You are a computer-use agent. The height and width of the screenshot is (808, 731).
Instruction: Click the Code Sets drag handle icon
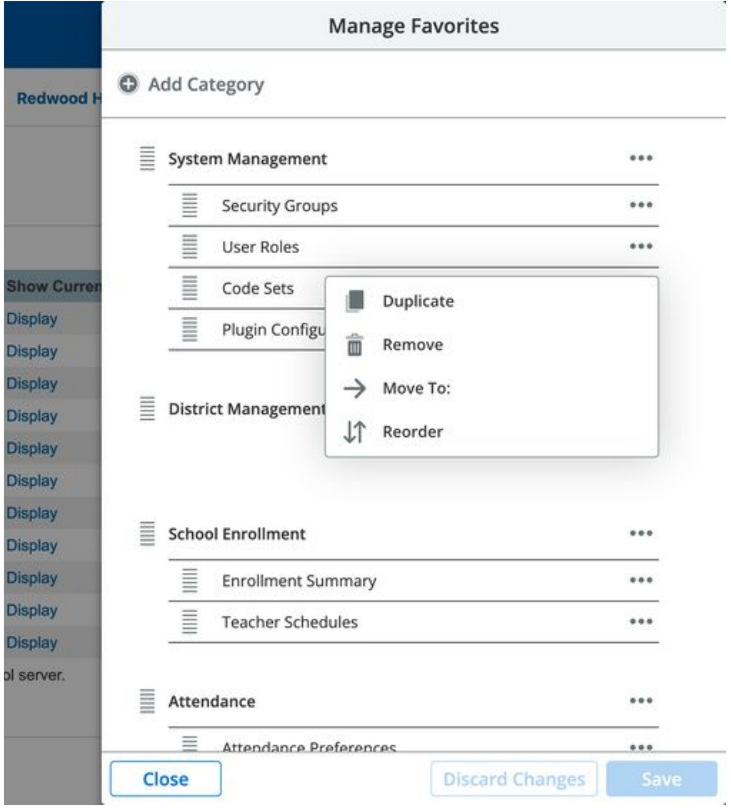click(191, 289)
